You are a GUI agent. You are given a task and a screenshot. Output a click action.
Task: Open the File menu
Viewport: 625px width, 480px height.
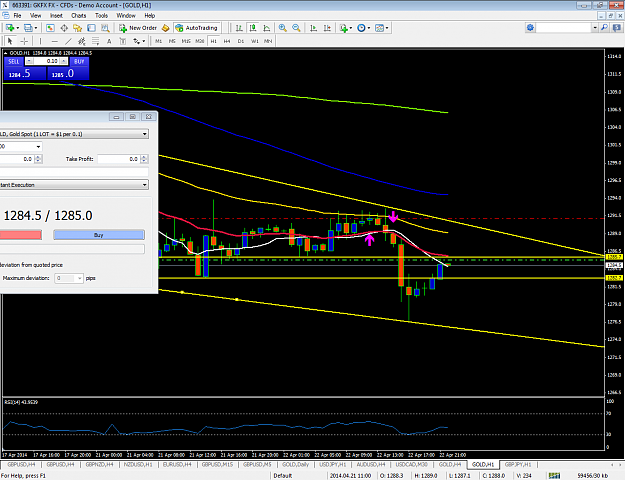tap(17, 16)
